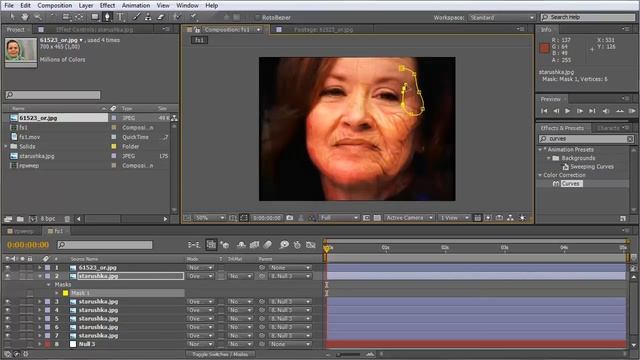The height and width of the screenshot is (360, 640).
Task: Click the toggle transparency grid icon
Action: (377, 218)
